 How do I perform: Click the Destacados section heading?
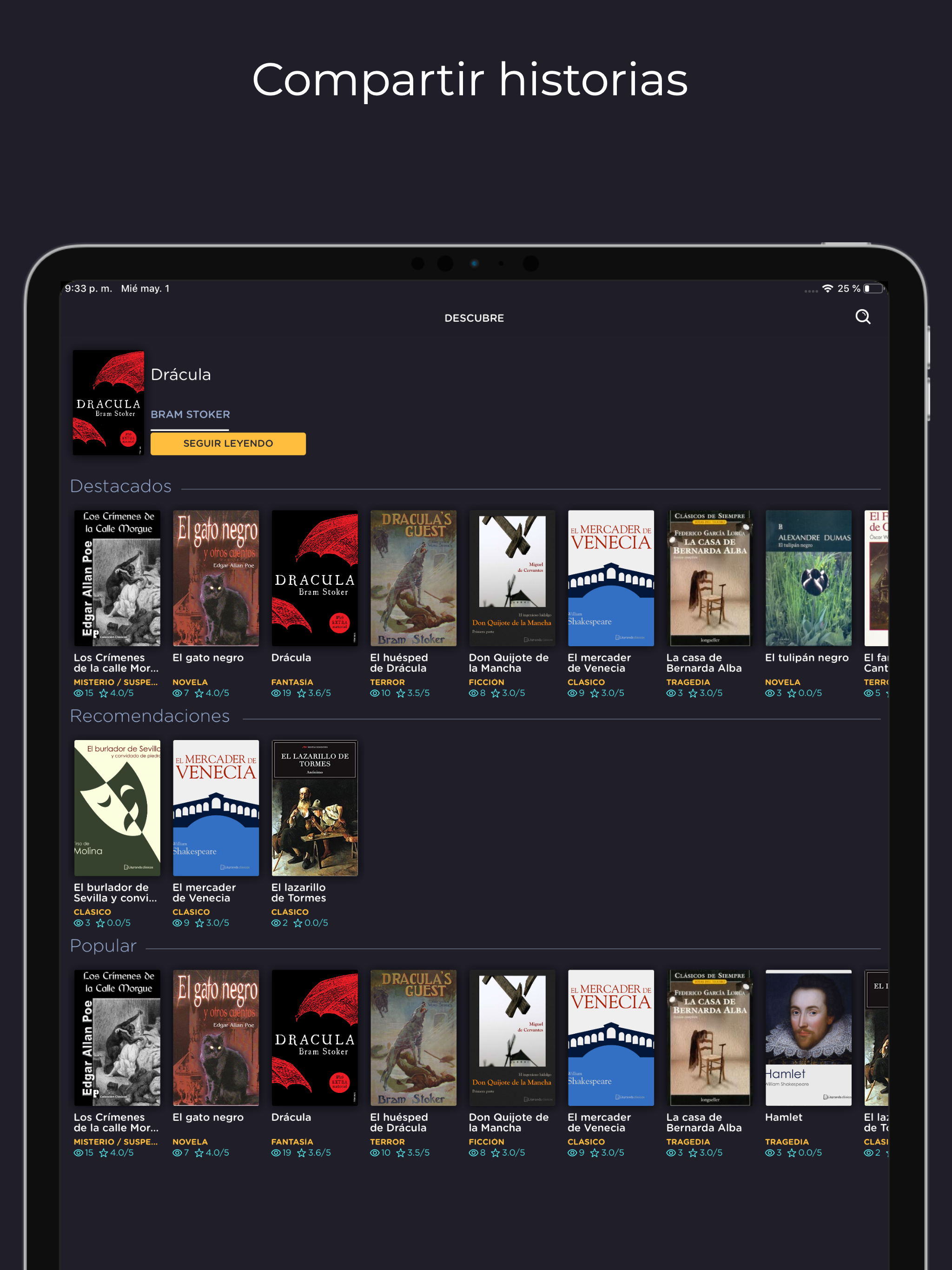(120, 486)
